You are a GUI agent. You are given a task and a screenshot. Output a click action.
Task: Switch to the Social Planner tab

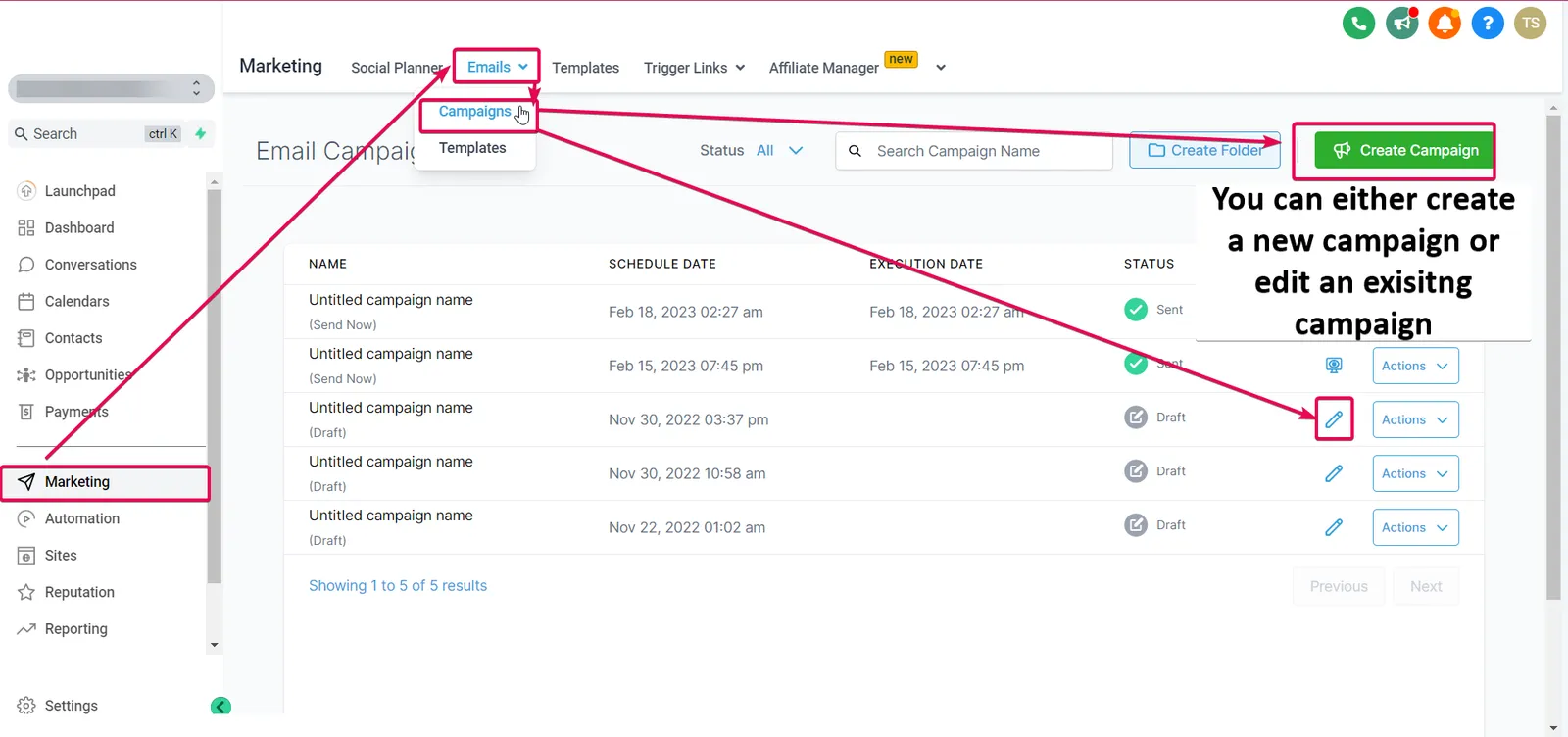(x=397, y=68)
